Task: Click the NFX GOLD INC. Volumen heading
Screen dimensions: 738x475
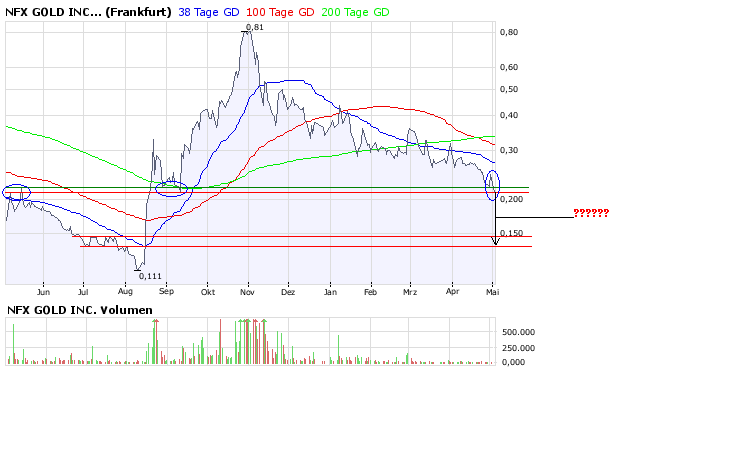Action: click(80, 310)
